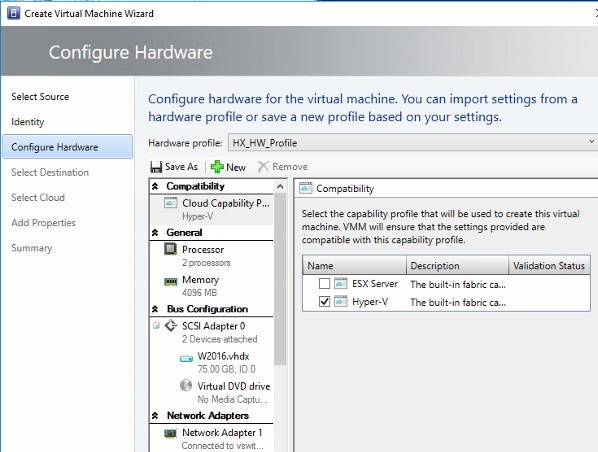Select the Memory hardware item
Image resolution: width=598 pixels, height=452 pixels.
click(212, 286)
